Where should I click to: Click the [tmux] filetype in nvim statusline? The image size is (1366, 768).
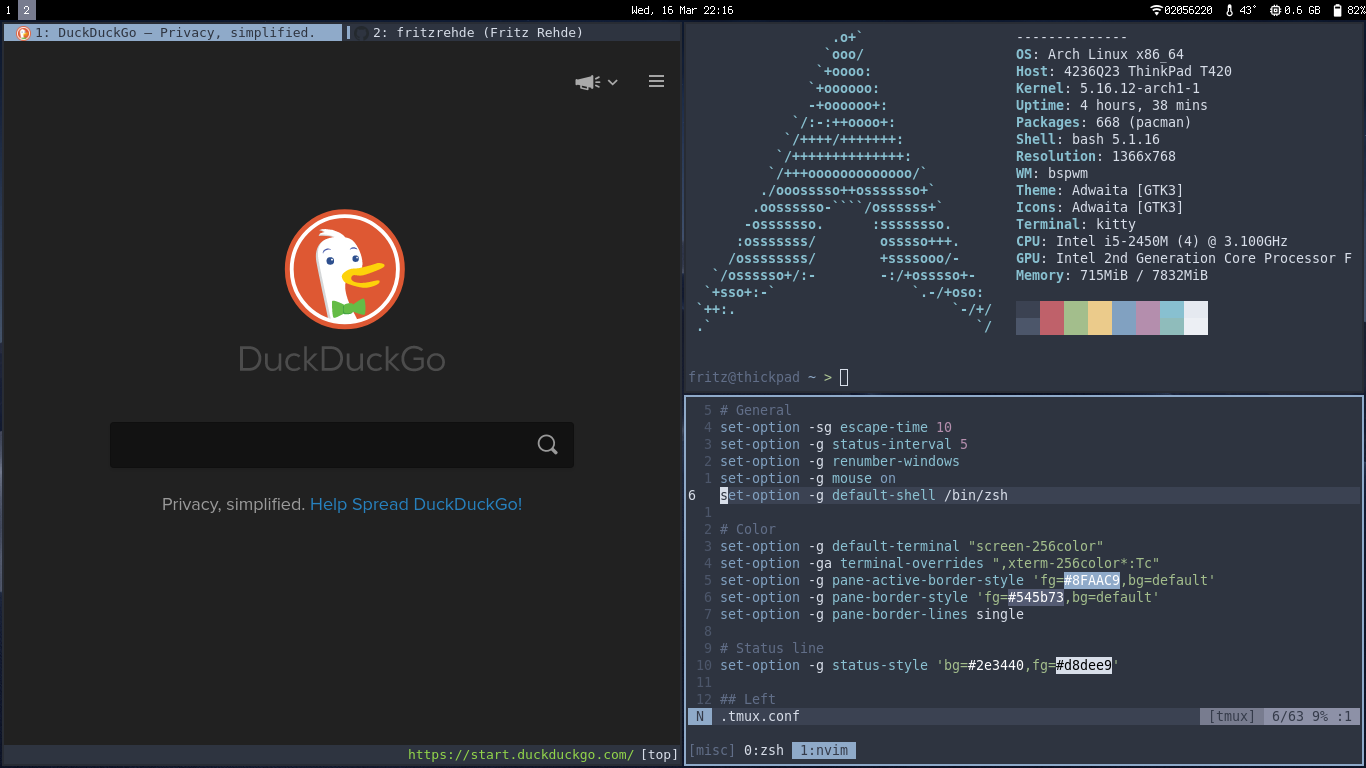point(1231,716)
